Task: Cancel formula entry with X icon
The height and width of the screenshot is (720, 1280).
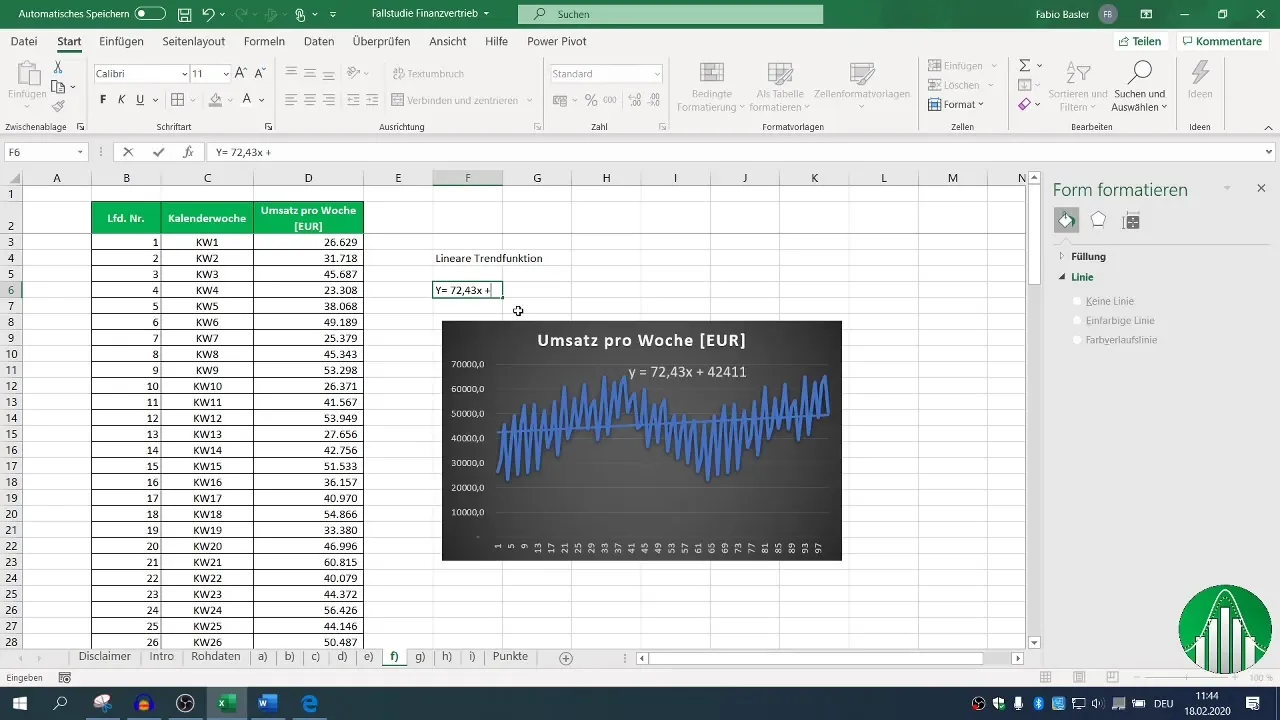Action: tap(128, 152)
